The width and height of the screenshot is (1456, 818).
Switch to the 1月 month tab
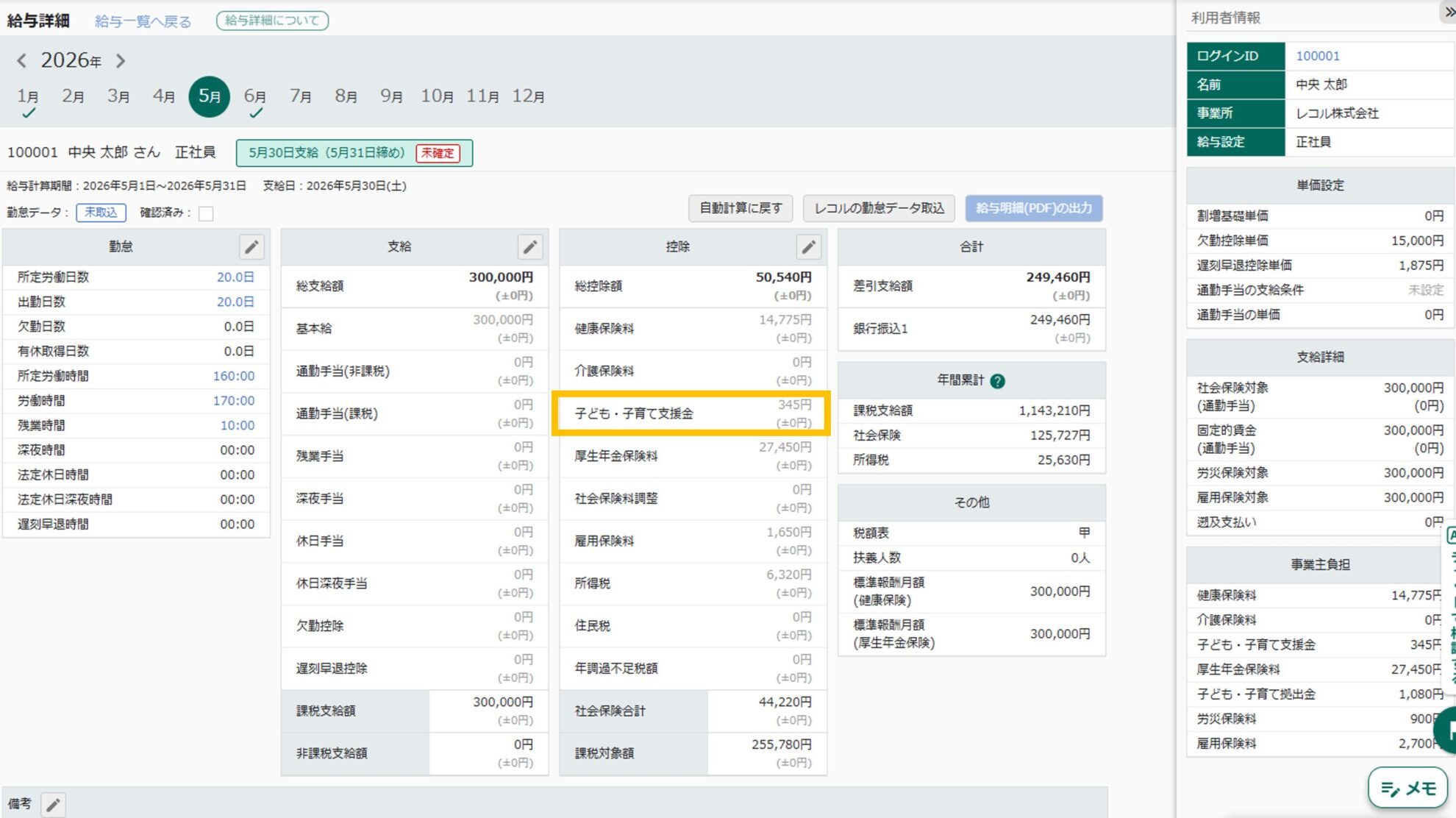[28, 96]
